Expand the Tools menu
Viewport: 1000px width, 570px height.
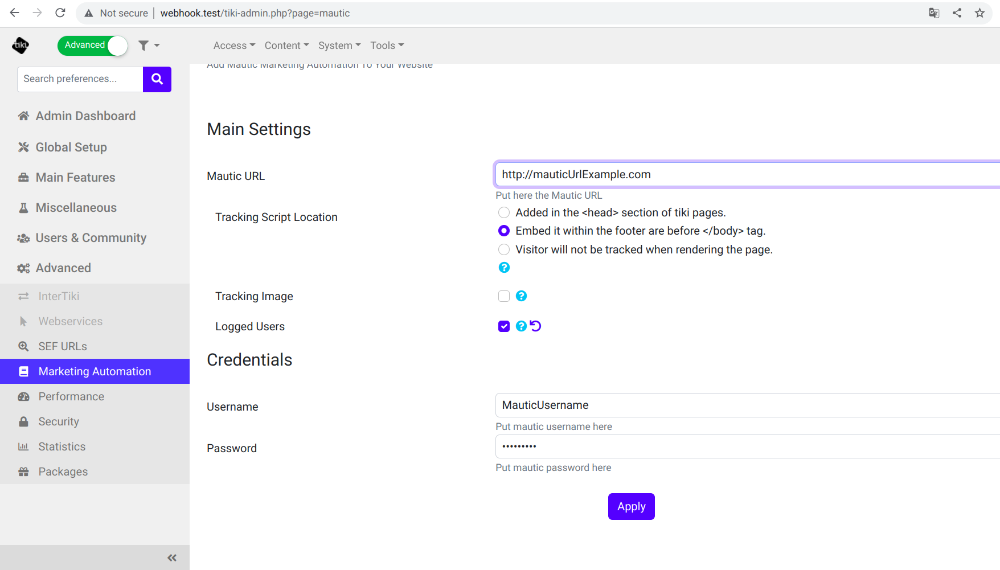(x=387, y=45)
